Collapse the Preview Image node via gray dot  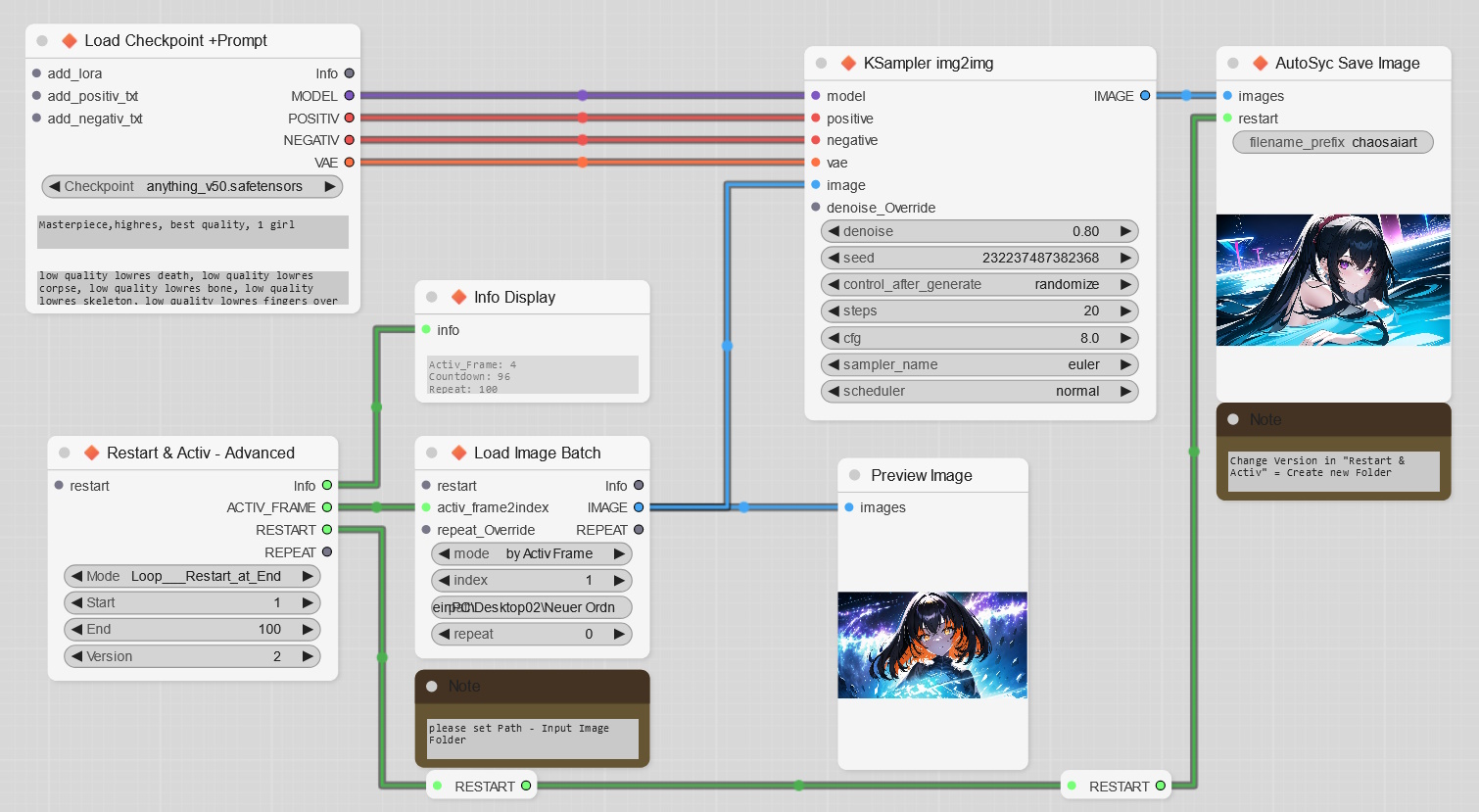854,475
